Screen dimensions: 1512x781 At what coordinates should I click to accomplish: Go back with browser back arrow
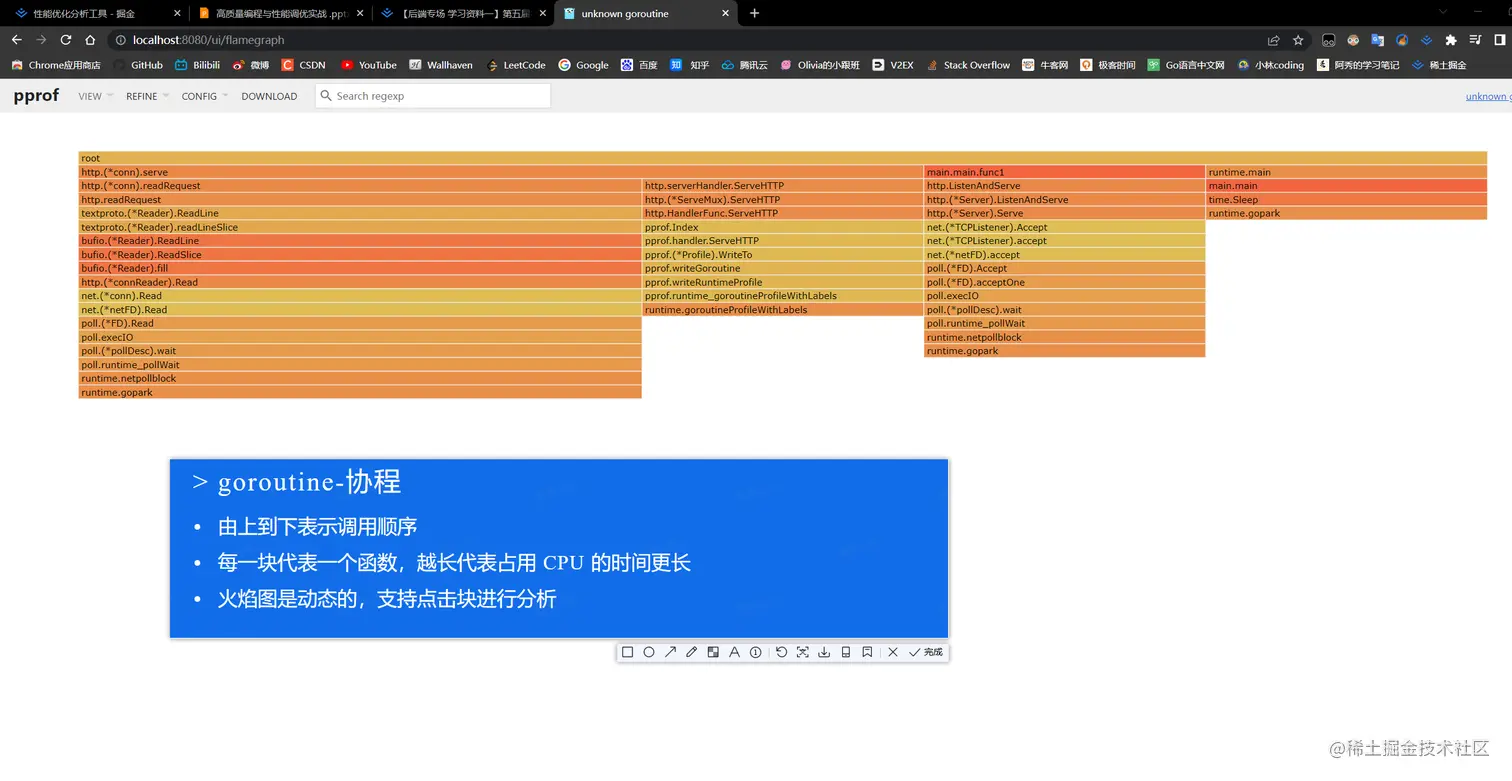tap(16, 40)
